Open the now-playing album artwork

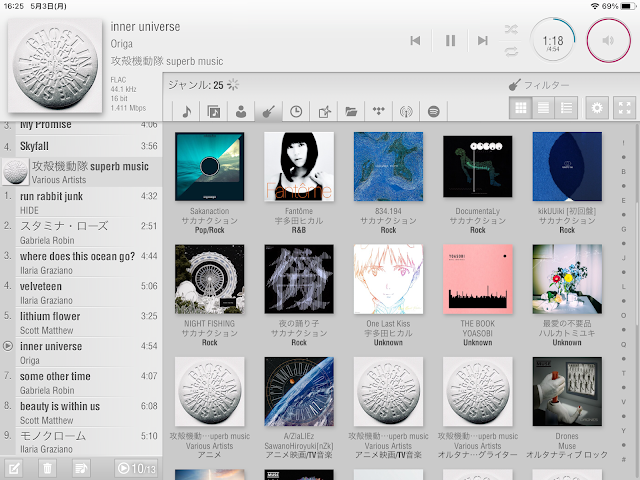point(55,65)
